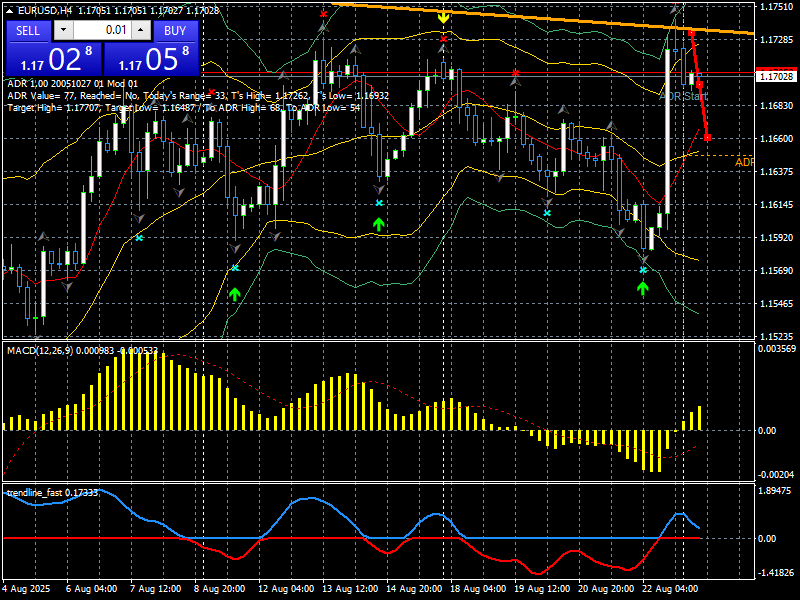
Task: Click the ADR 1,00 20051027 01 Mod 01 label
Action: click(72, 84)
